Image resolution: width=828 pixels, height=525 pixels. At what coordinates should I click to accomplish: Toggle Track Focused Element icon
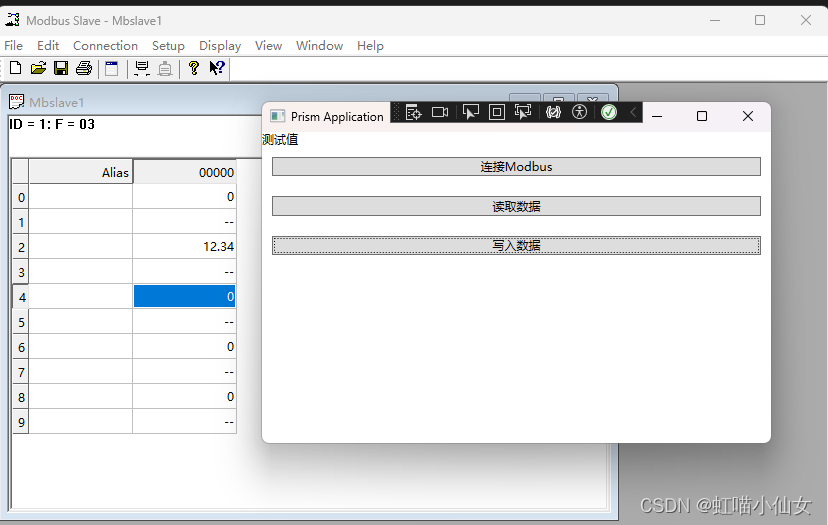[x=523, y=112]
